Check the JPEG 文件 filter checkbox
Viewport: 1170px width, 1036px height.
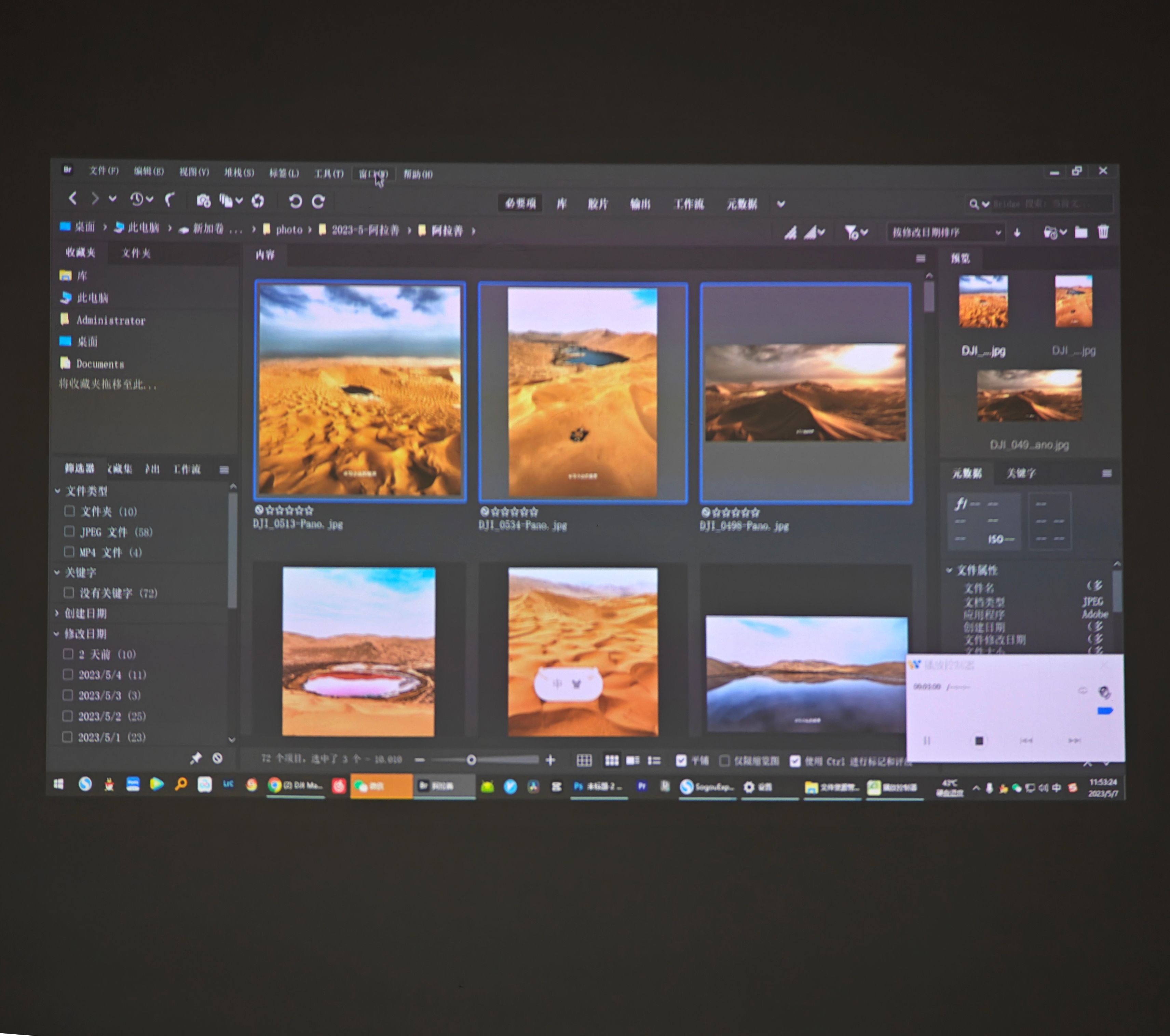pos(69,531)
